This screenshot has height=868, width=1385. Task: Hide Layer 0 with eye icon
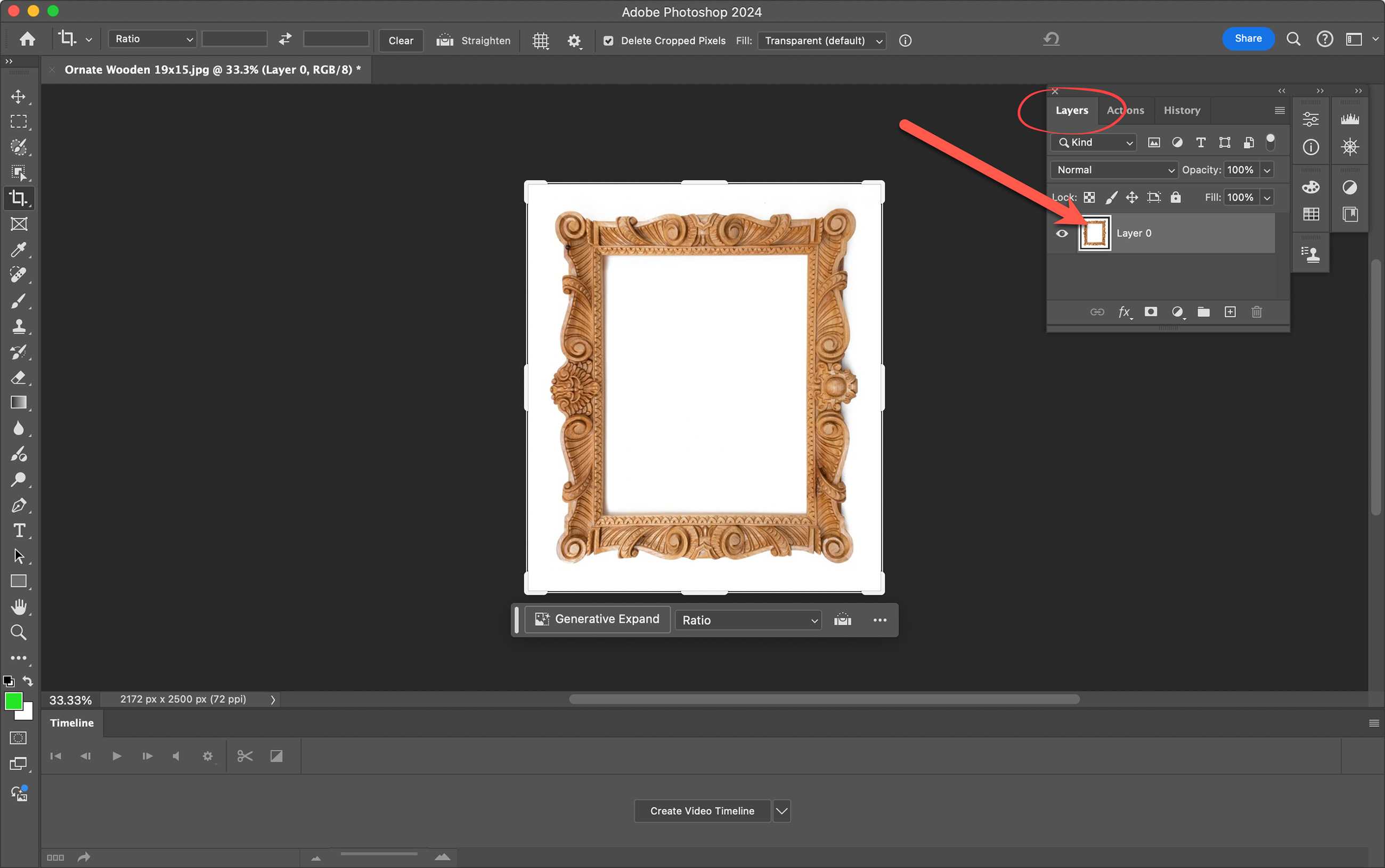click(x=1062, y=234)
